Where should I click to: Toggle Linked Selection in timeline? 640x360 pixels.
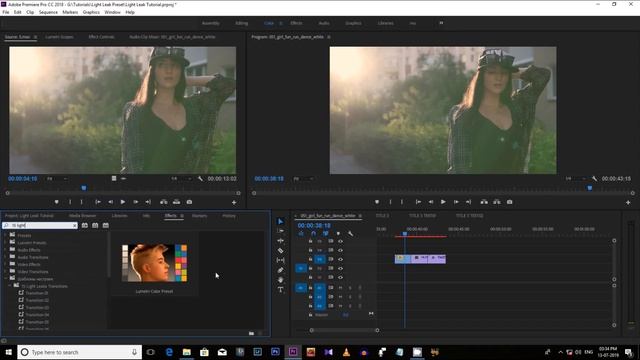326,233
